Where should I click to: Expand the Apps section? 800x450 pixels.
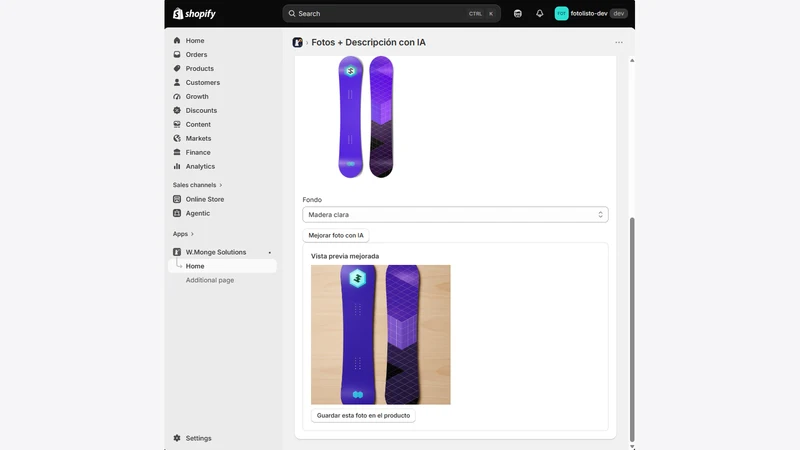[183, 234]
